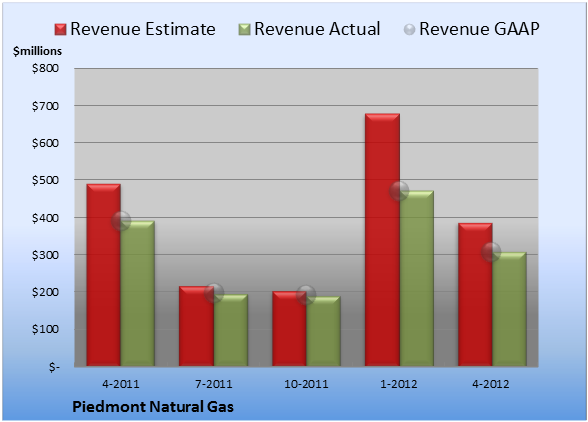Click the GAAP marker for 4-2011
The height and width of the screenshot is (422, 588).
pyautogui.click(x=121, y=221)
